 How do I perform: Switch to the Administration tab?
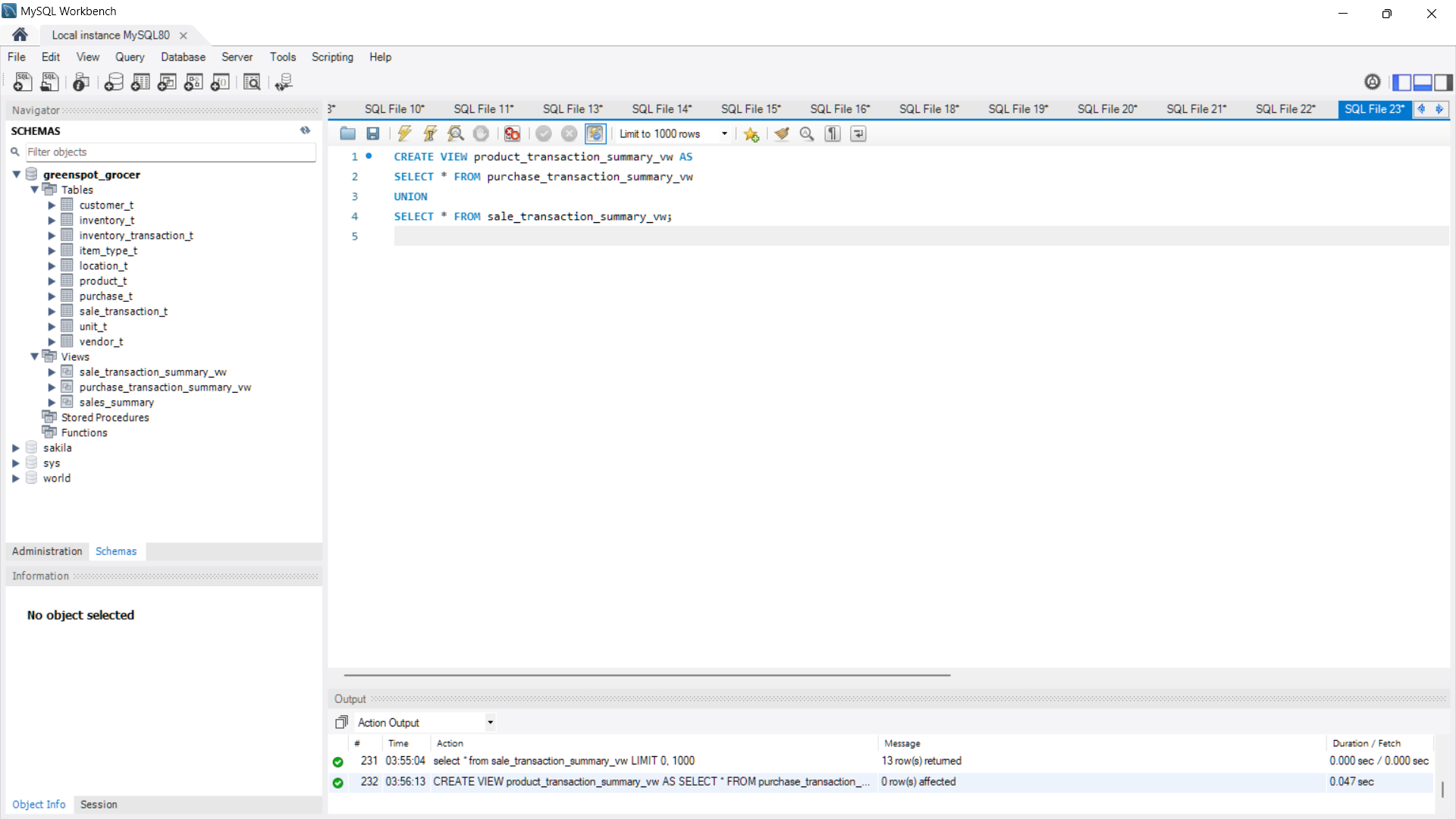[x=47, y=551]
